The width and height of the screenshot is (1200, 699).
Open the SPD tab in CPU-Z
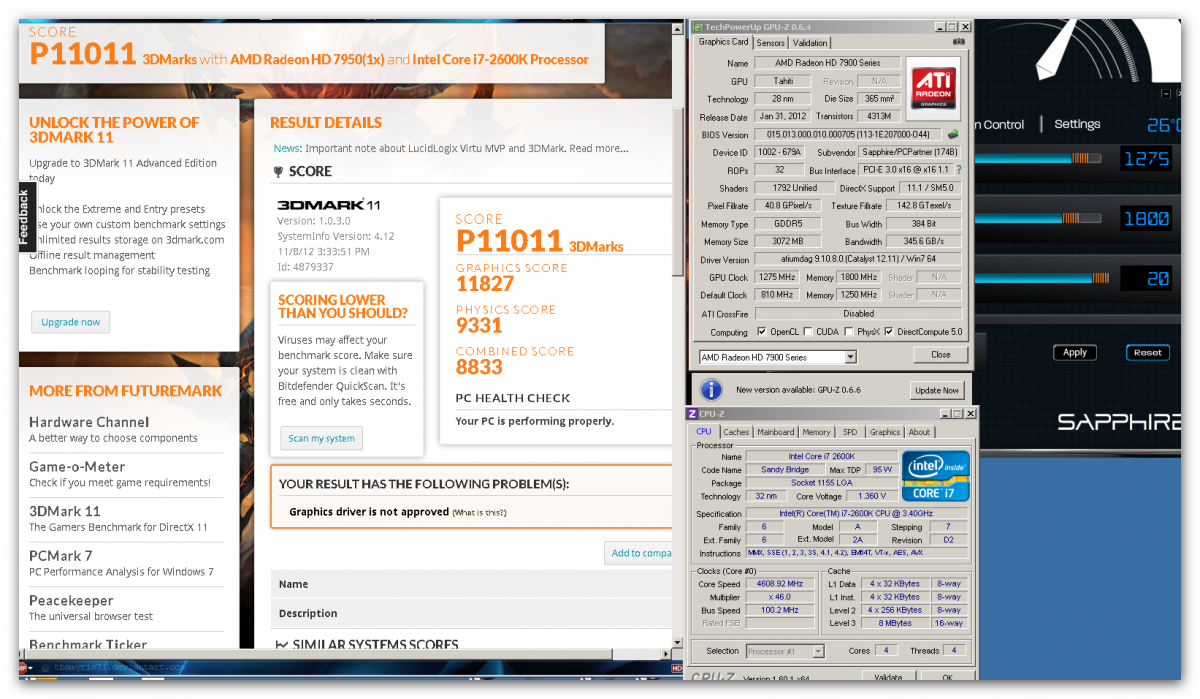(850, 432)
